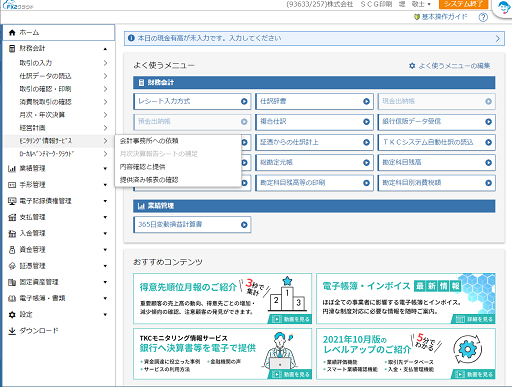The image size is (512, 387).
Task: Click the 支払管理 icon in sidebar
Action: pos(12,217)
